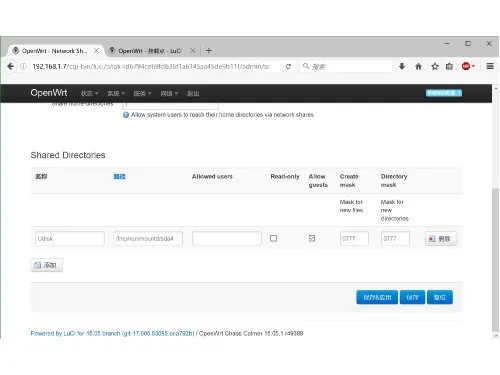Click the empty Allowed users field
500x375 pixels.
(227, 238)
